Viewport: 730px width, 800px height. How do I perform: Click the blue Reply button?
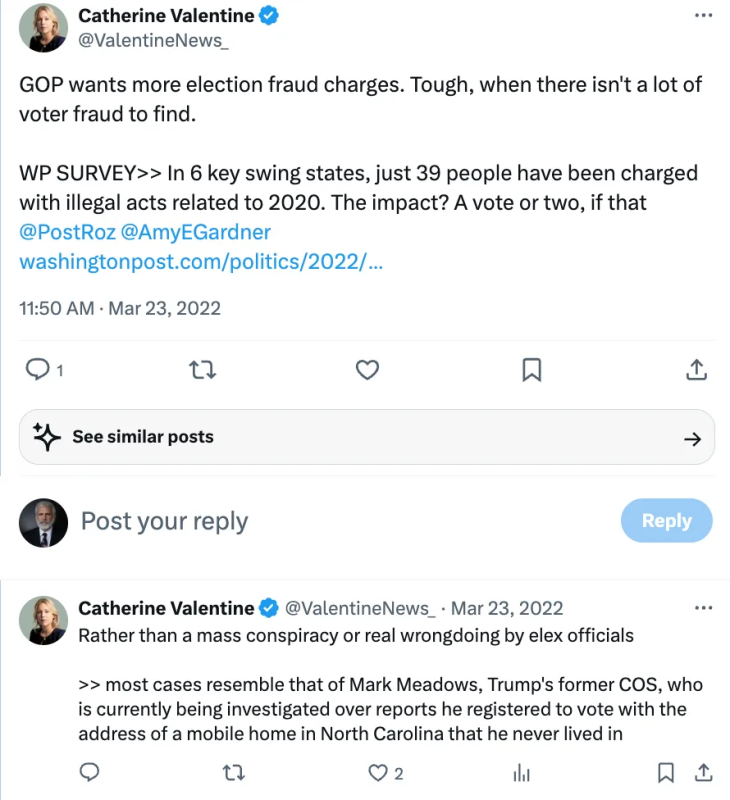click(x=666, y=520)
